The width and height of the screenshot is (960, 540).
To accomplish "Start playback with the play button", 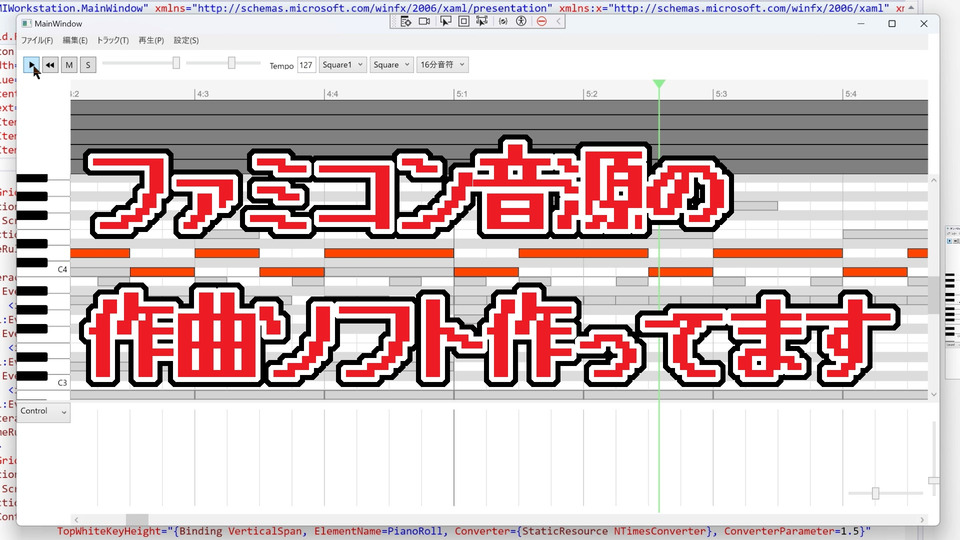I will click(32, 64).
